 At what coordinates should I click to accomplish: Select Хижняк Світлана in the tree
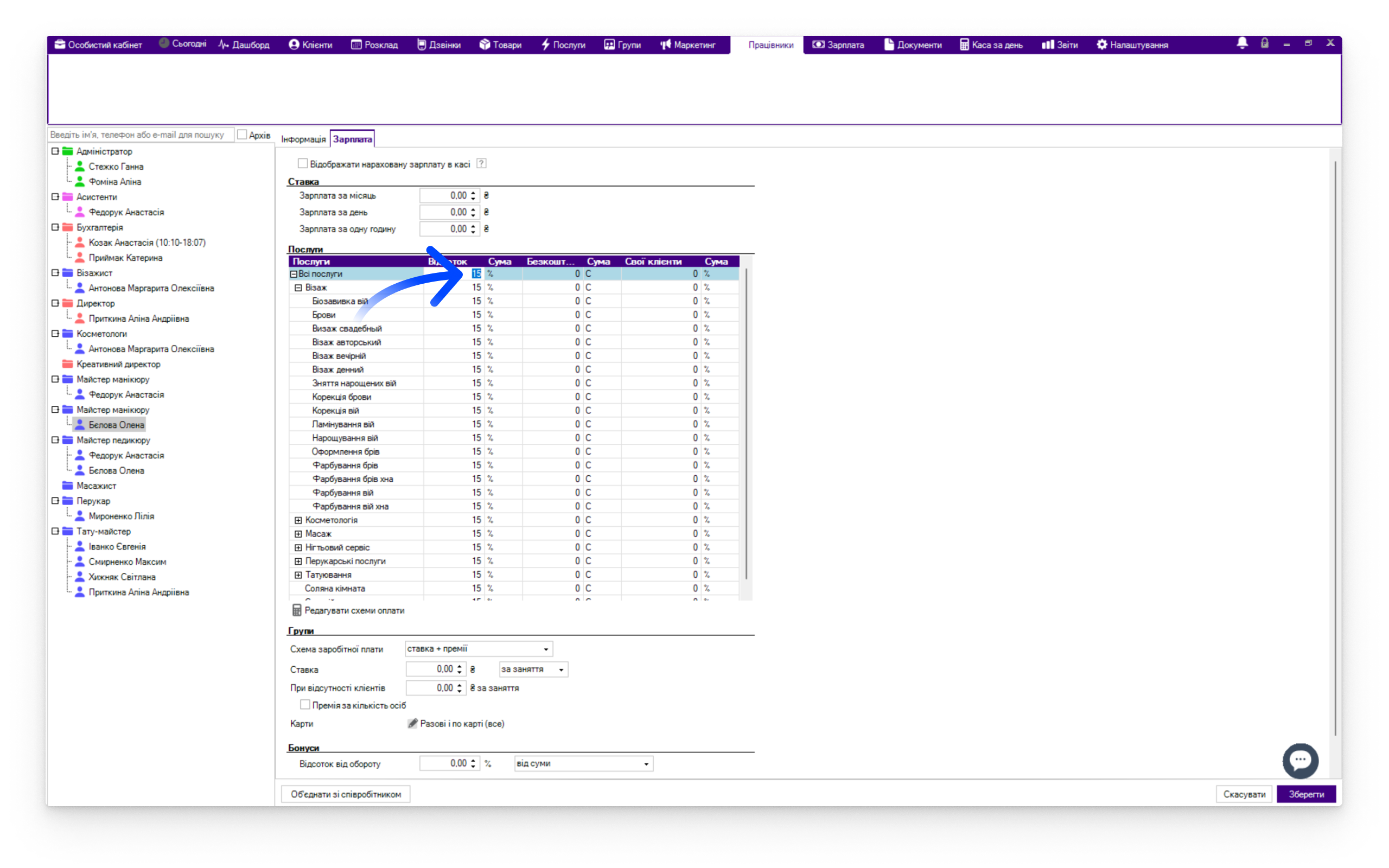(122, 577)
